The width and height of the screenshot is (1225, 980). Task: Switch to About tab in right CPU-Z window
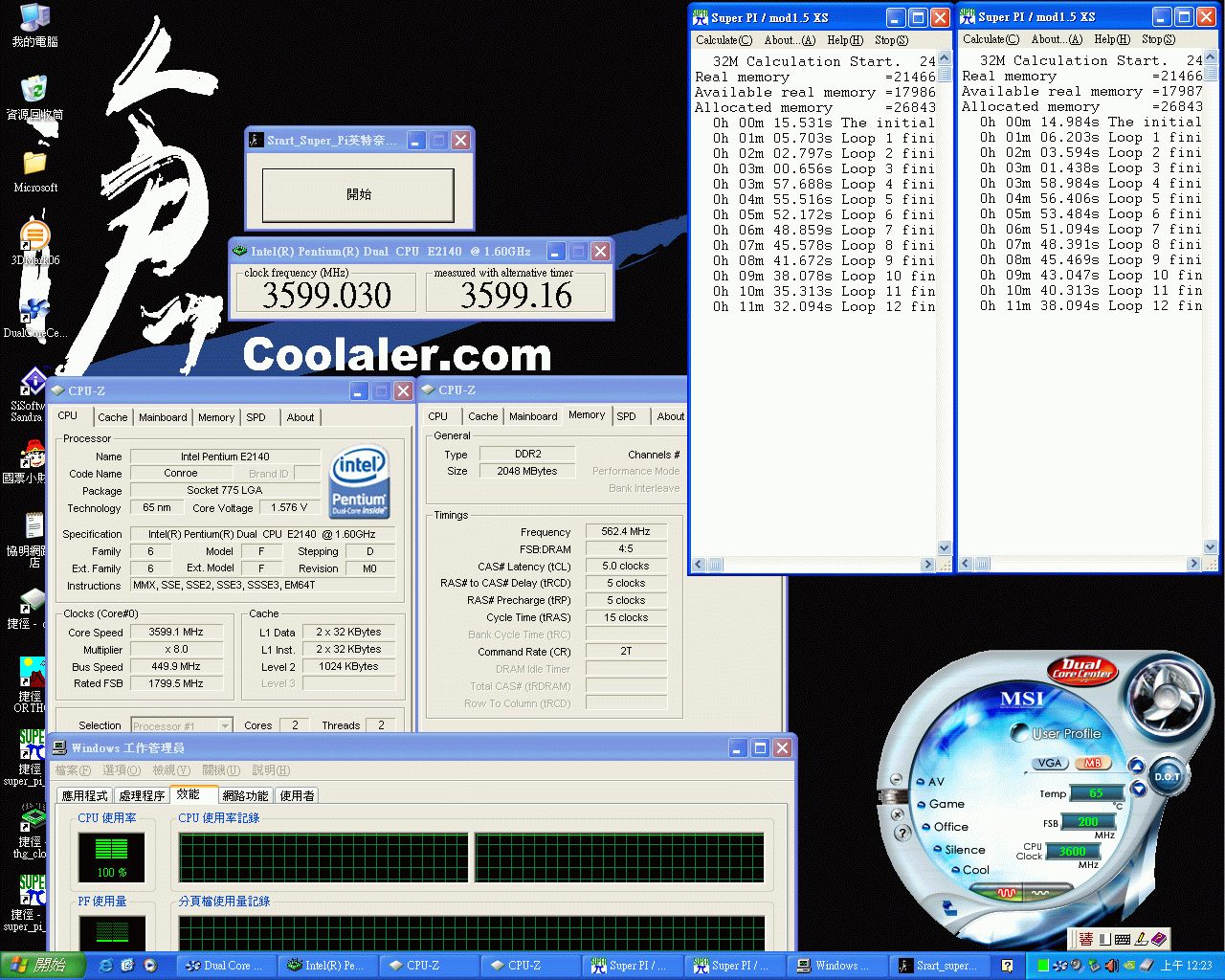pos(670,416)
